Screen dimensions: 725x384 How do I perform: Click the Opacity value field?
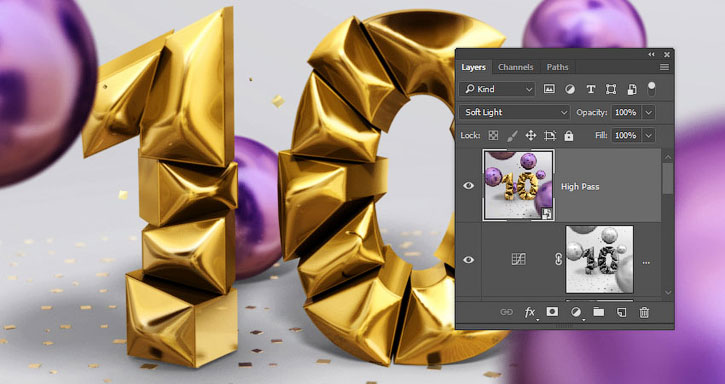626,112
